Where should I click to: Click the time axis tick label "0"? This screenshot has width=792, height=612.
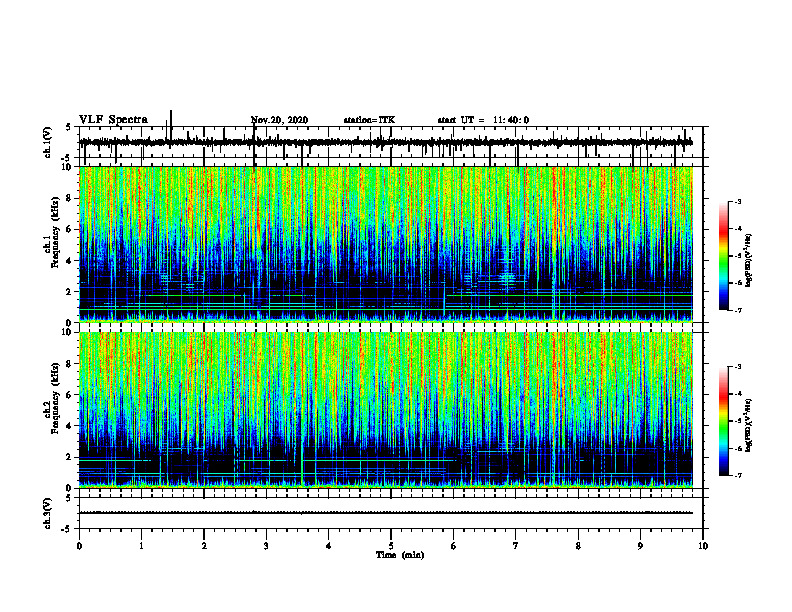tap(79, 546)
